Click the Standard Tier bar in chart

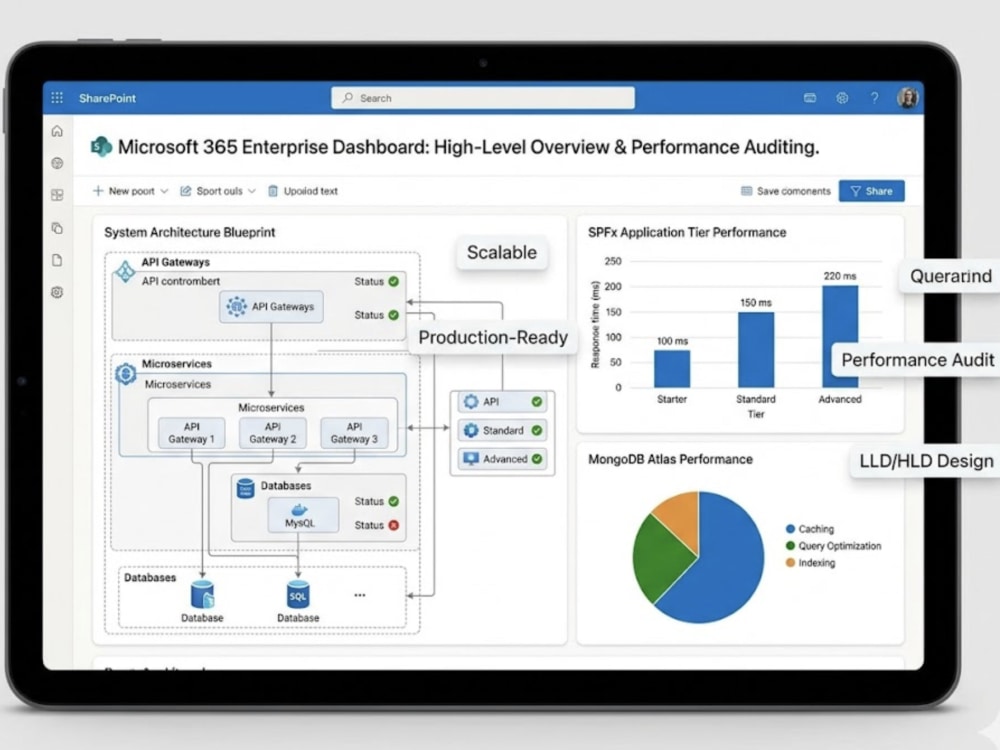pos(756,349)
